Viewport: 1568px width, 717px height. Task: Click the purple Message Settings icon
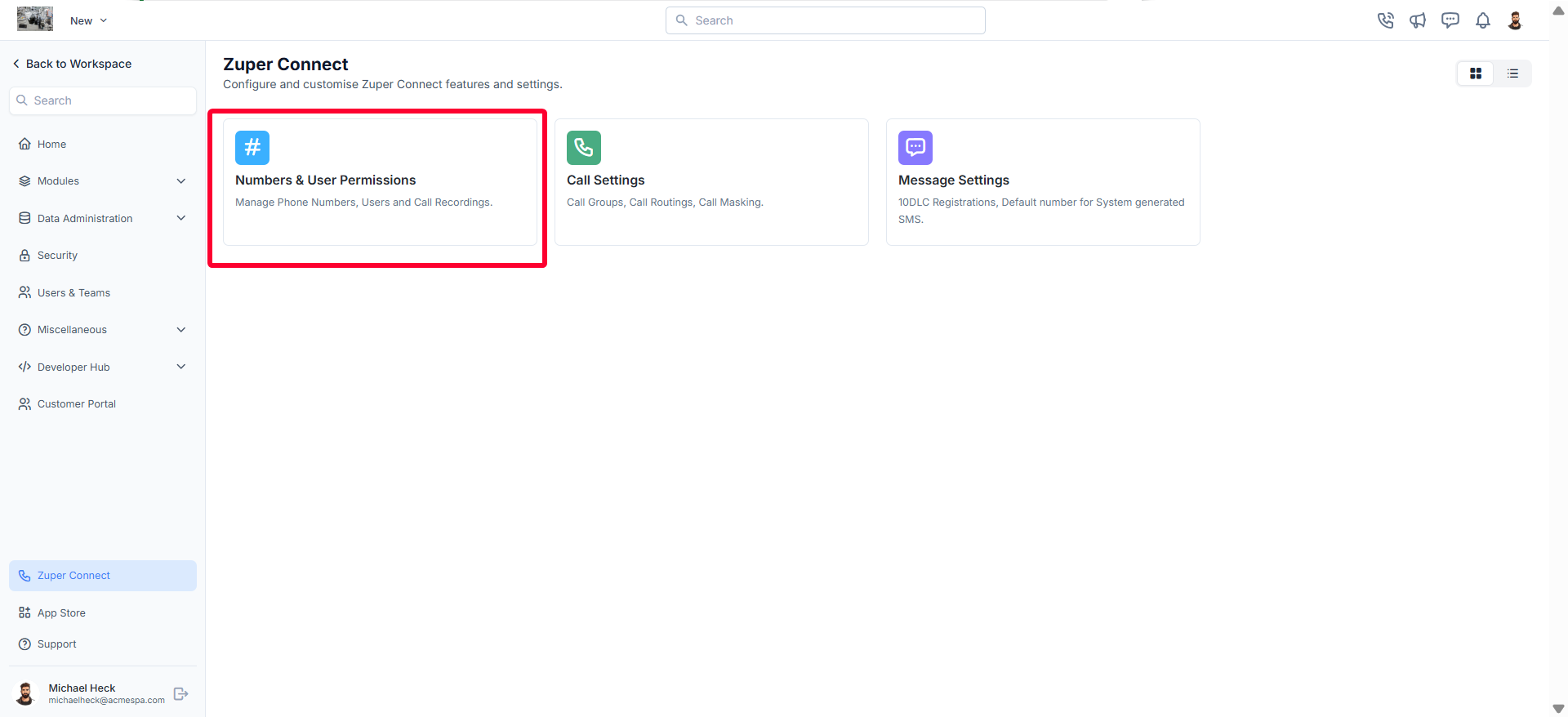(x=915, y=148)
